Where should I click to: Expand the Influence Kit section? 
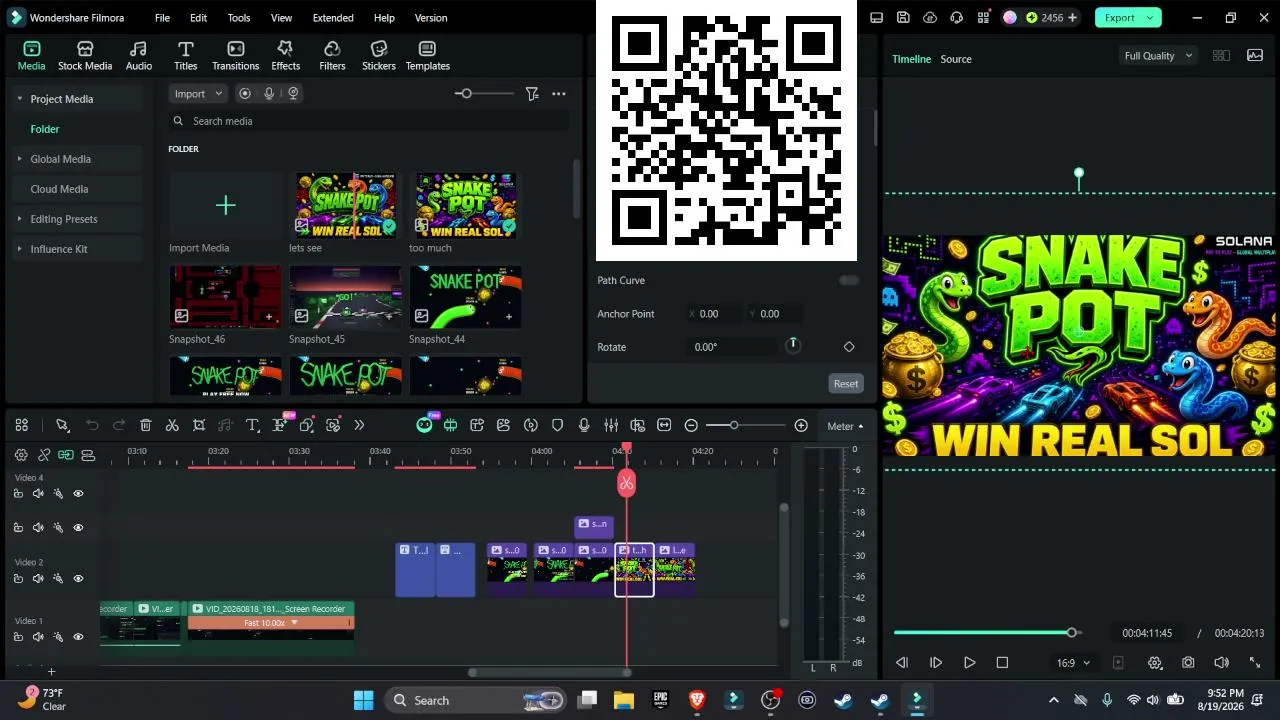(x=19, y=249)
